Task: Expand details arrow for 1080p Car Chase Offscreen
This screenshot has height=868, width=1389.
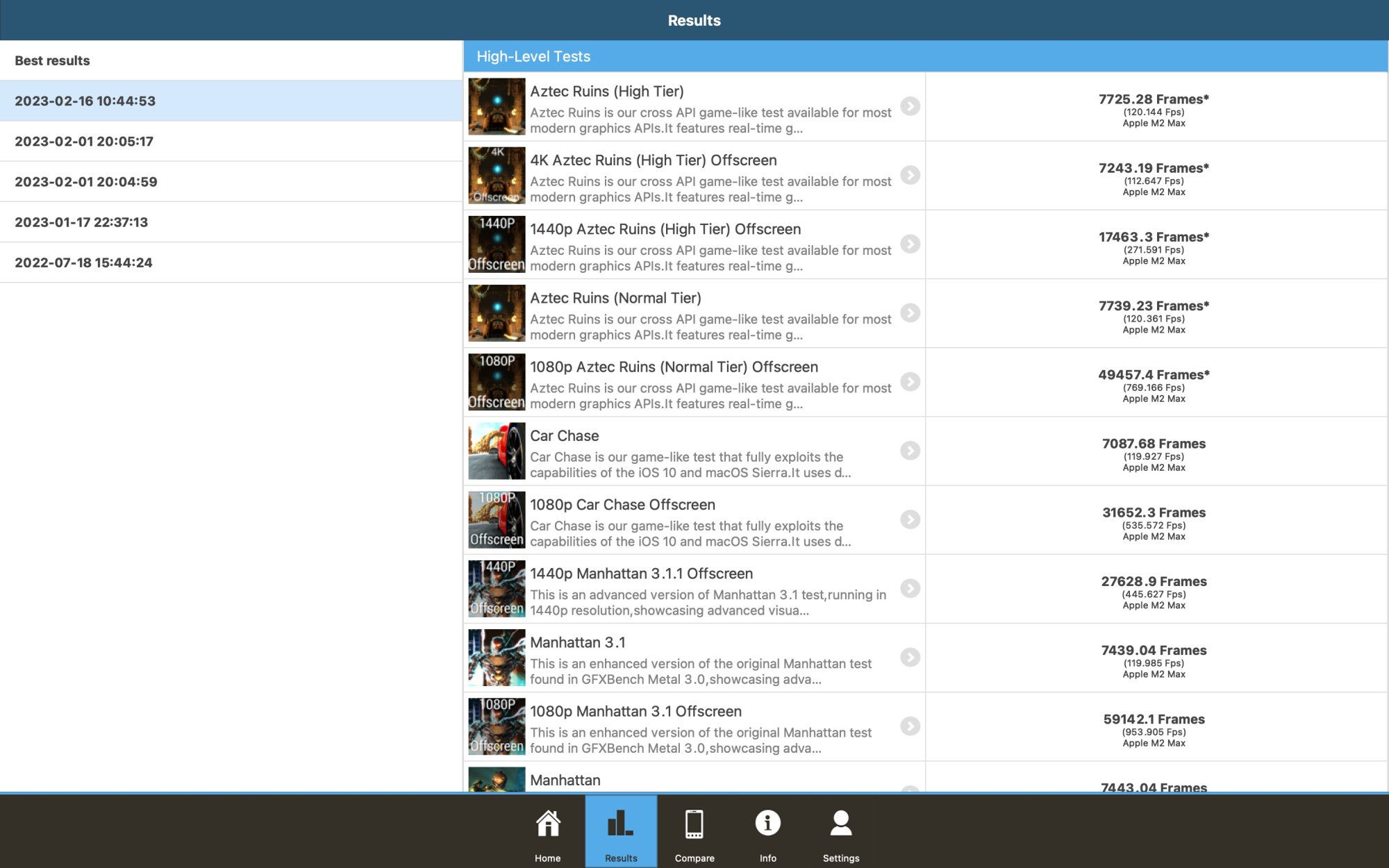Action: (910, 519)
